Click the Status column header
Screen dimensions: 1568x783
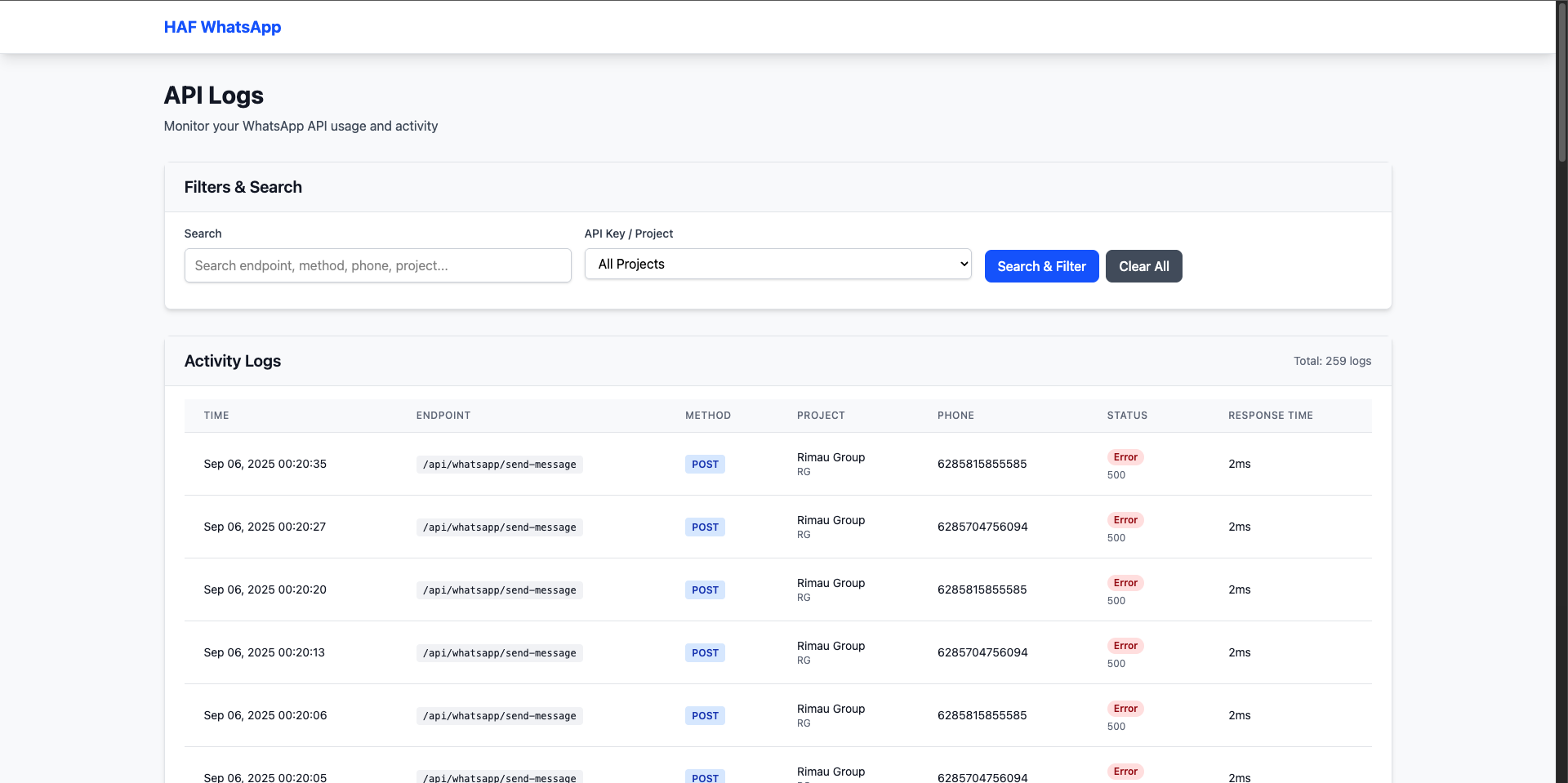tap(1127, 416)
